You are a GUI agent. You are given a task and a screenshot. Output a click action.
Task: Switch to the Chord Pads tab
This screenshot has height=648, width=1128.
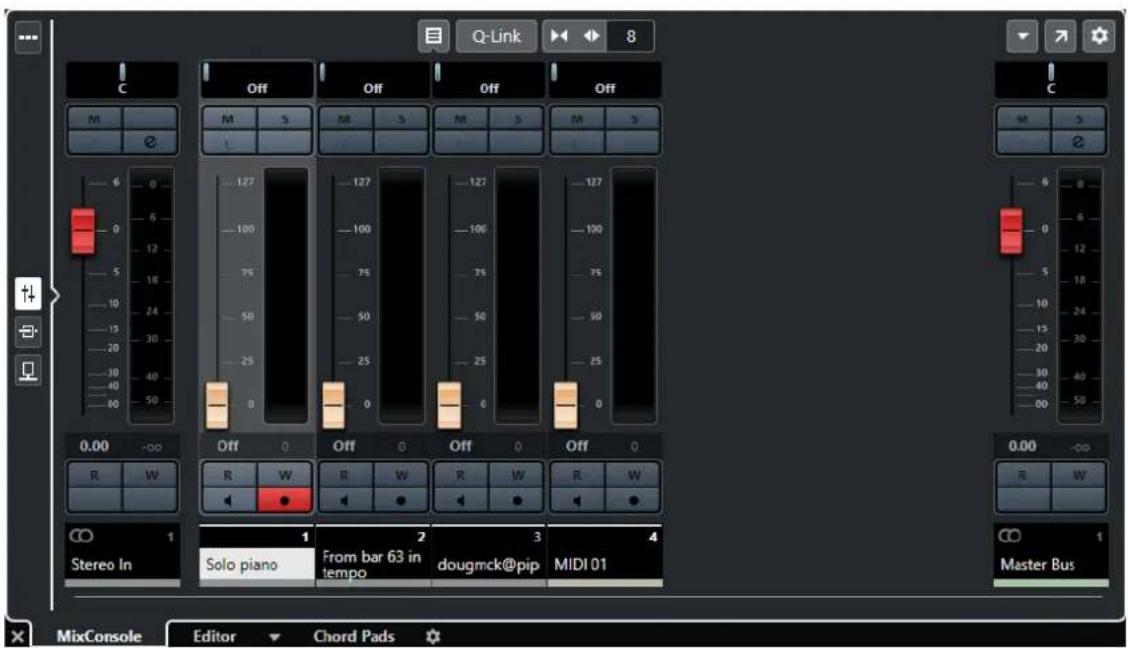[354, 636]
